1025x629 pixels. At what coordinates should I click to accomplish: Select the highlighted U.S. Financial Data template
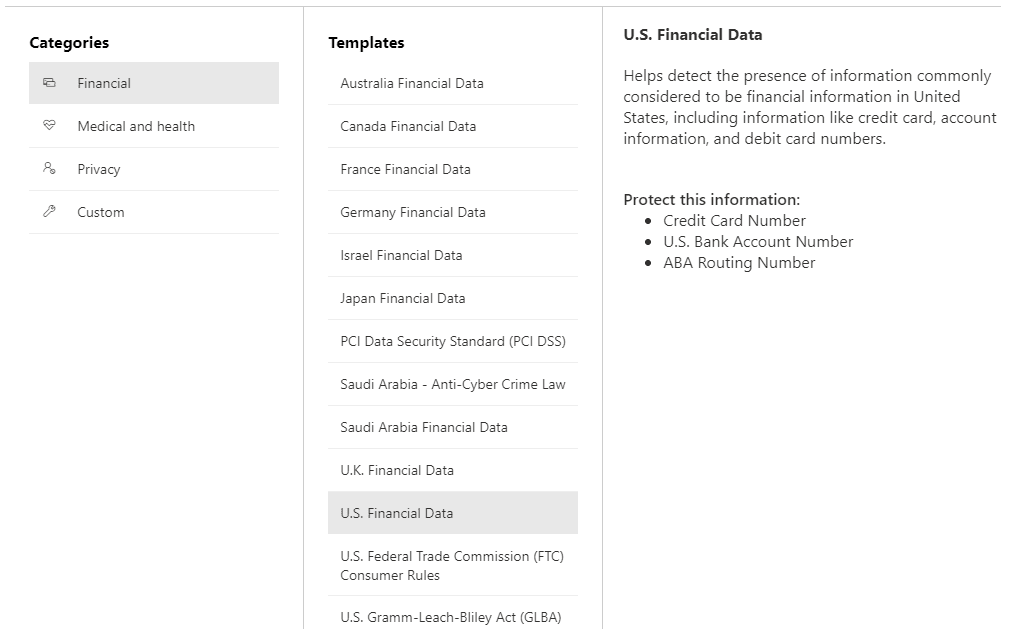453,513
